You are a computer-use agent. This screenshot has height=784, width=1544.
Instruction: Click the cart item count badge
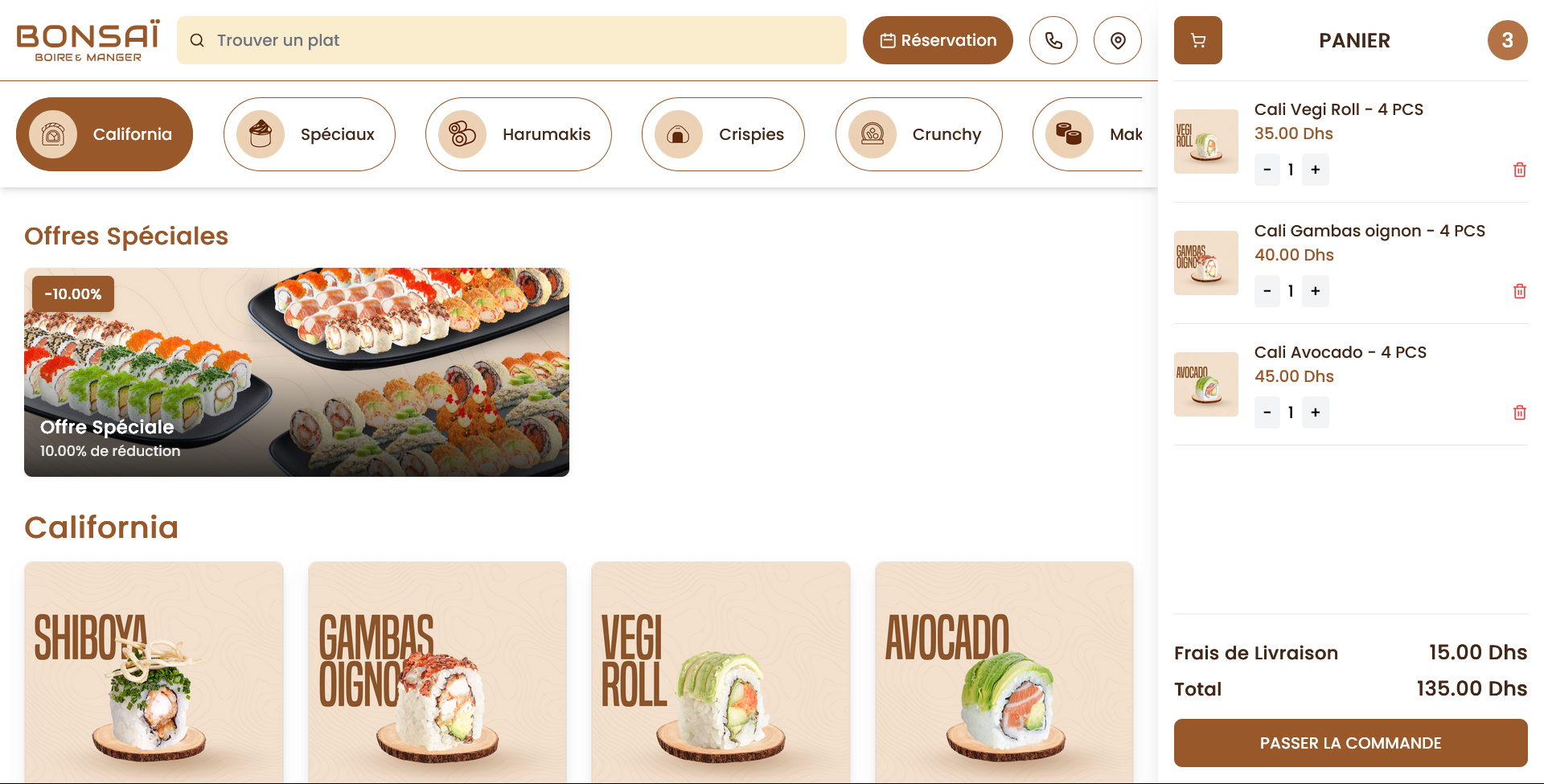pos(1508,40)
